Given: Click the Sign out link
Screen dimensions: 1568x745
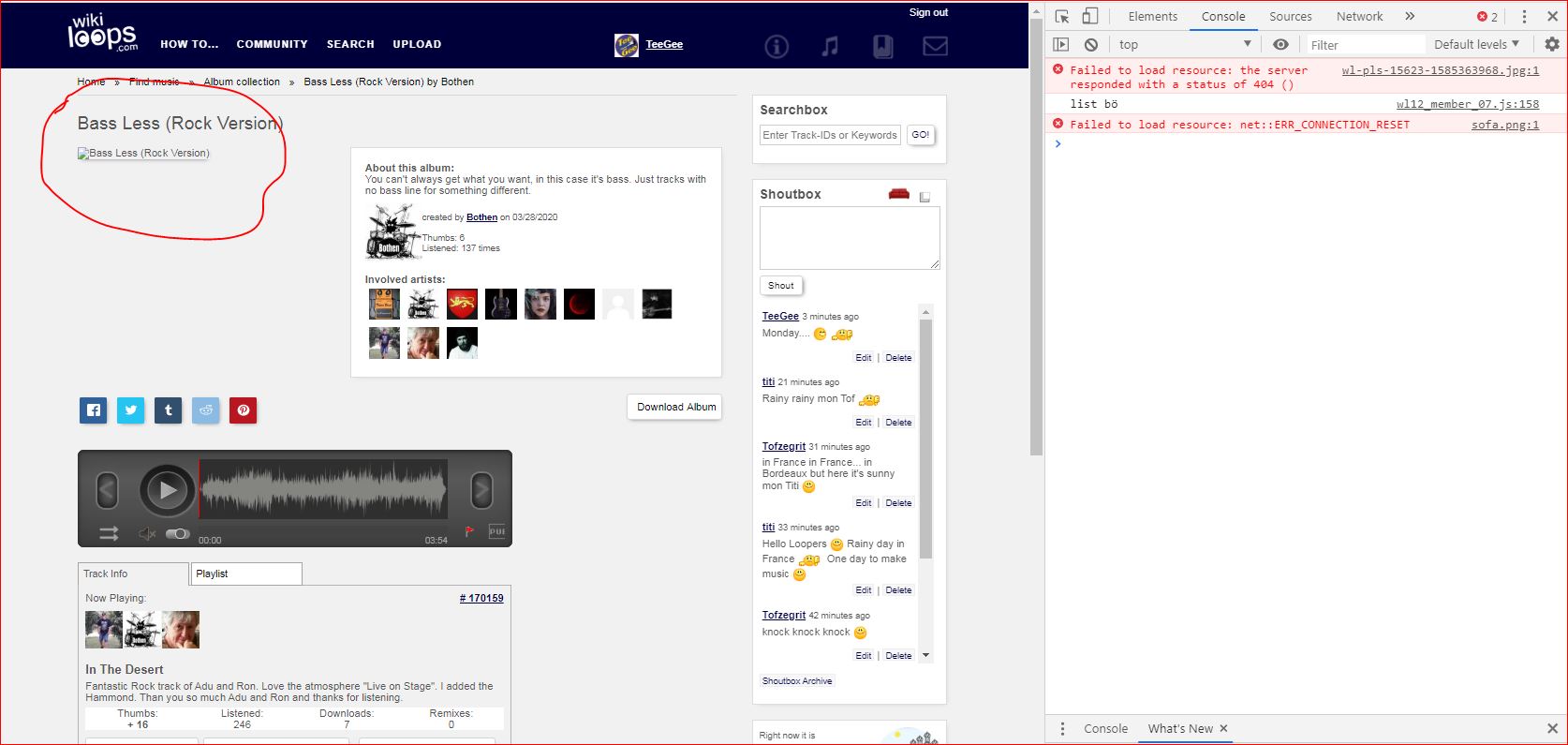Looking at the screenshot, I should [x=928, y=12].
